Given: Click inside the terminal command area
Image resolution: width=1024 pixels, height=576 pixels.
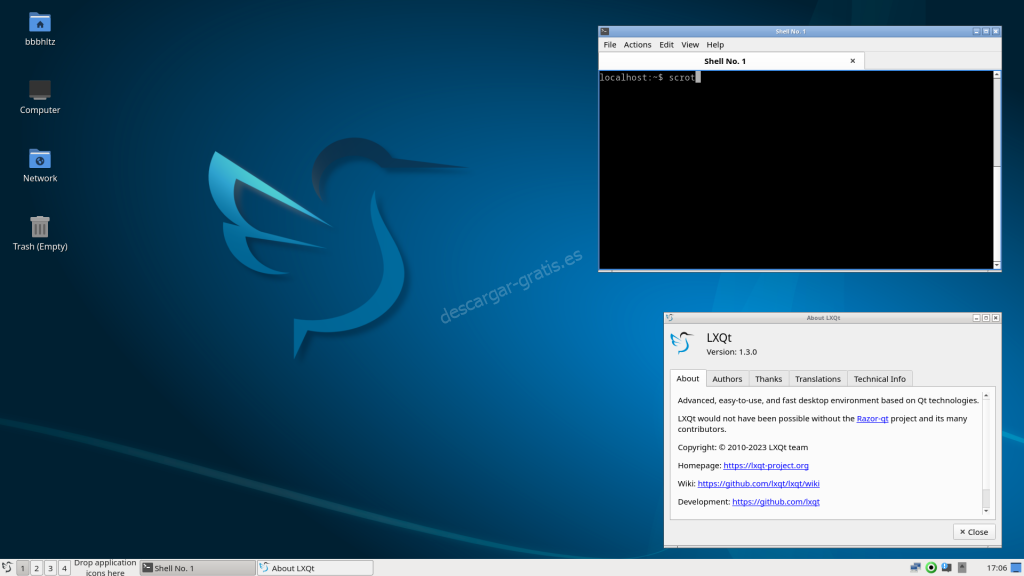Looking at the screenshot, I should click(x=796, y=170).
